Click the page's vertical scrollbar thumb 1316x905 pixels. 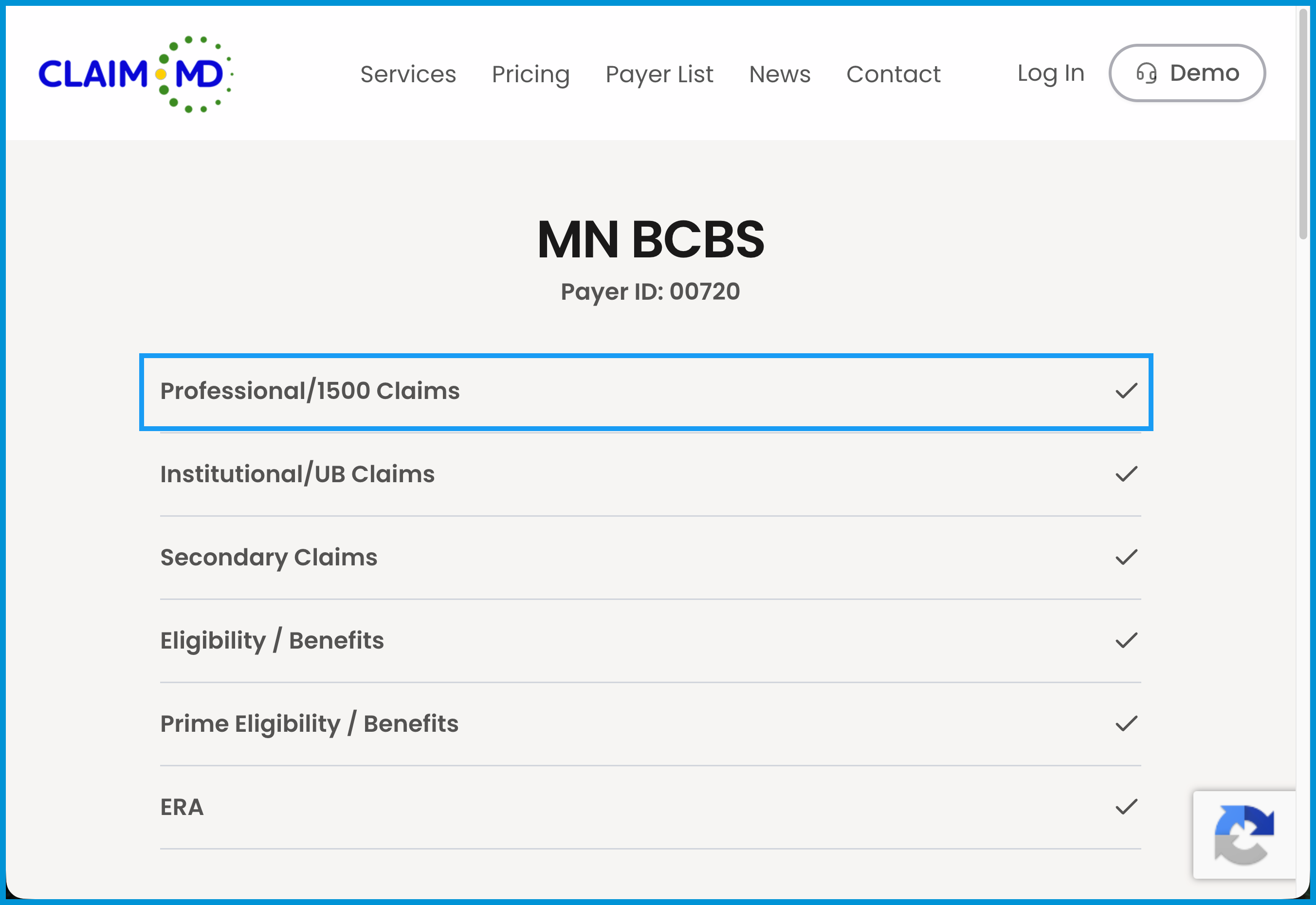[1304, 124]
